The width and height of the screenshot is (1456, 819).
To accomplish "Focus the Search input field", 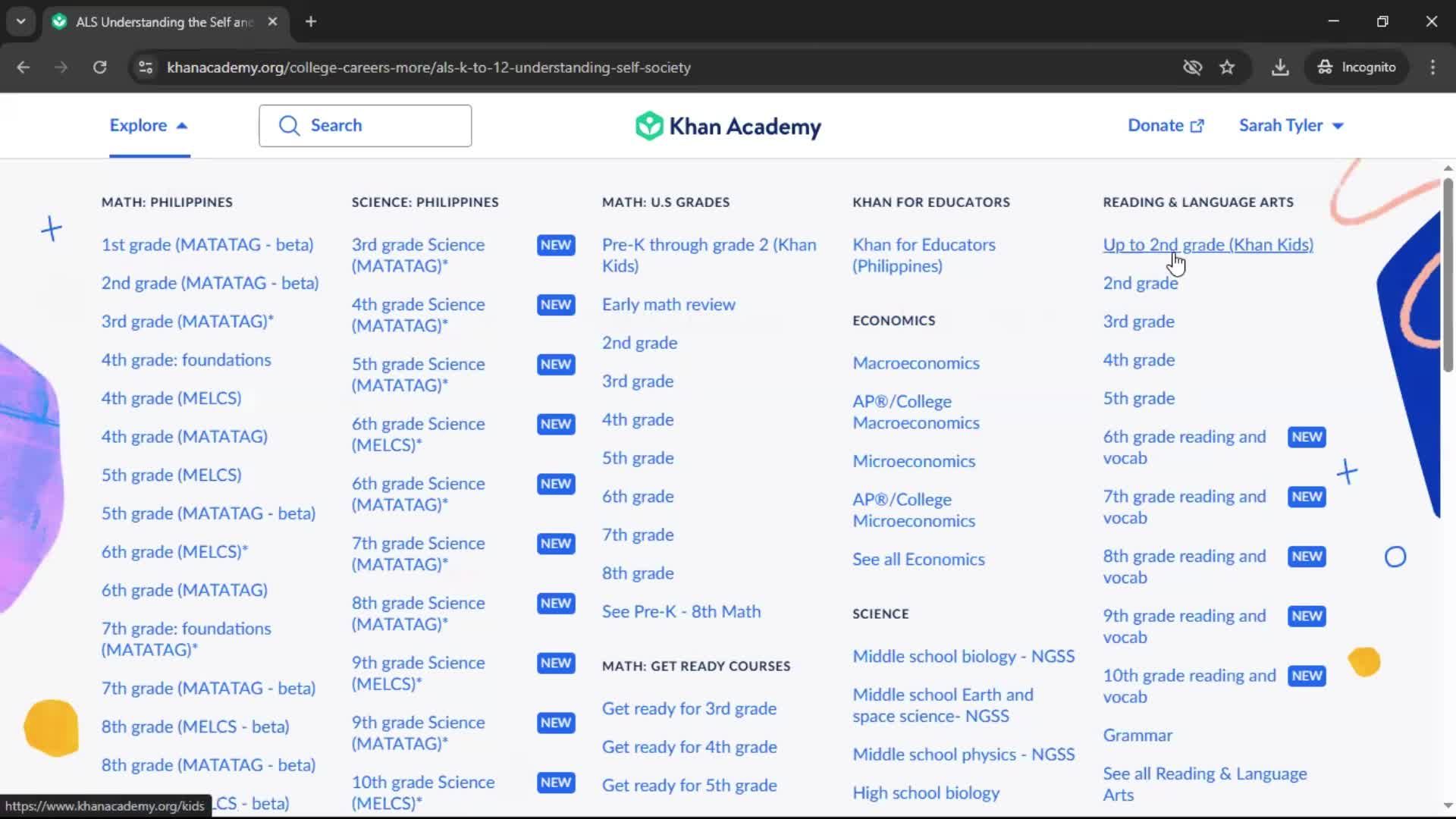I will coord(365,126).
